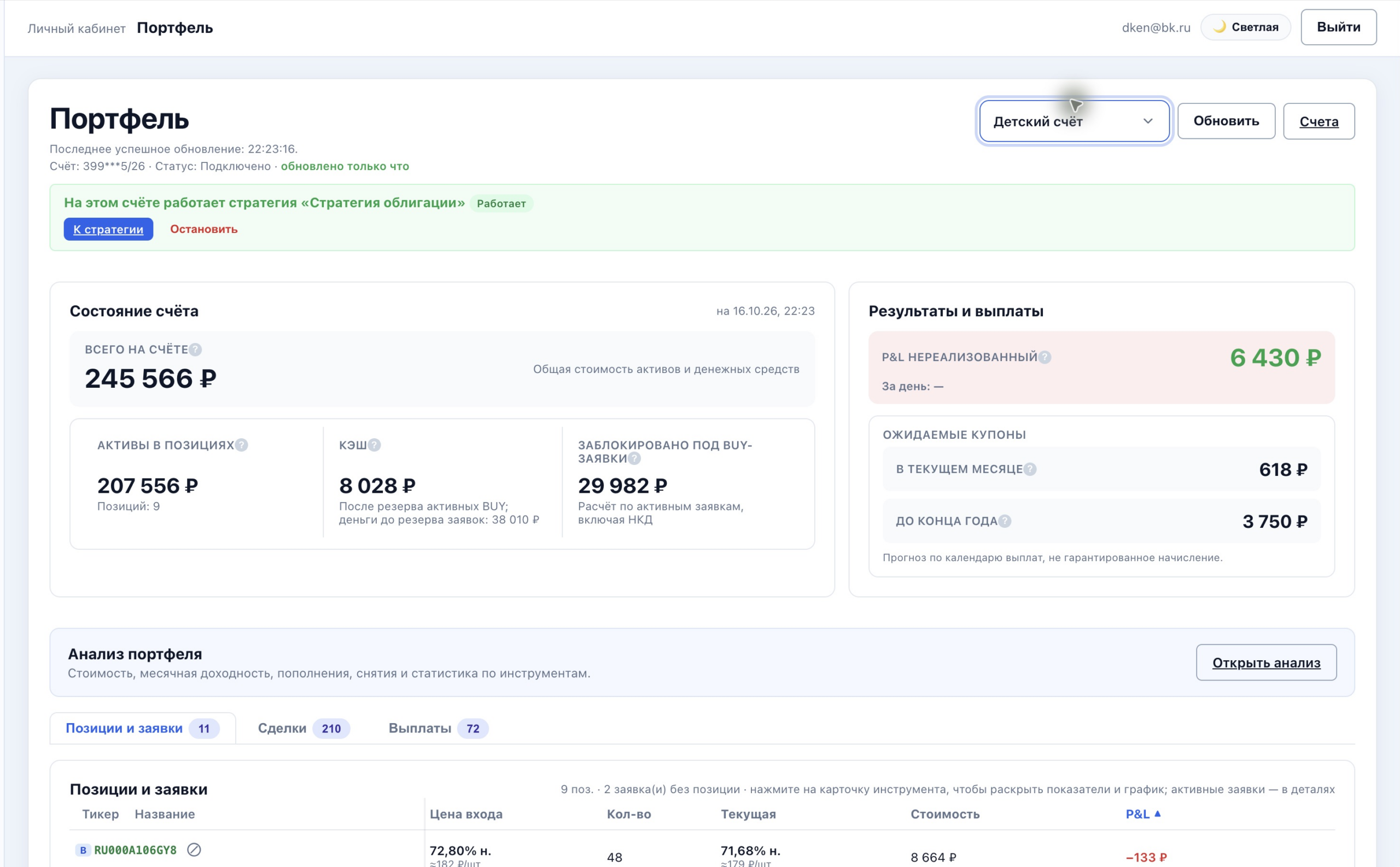Open the «Выплаты» tab
The height and width of the screenshot is (867, 1400).
pos(438,728)
